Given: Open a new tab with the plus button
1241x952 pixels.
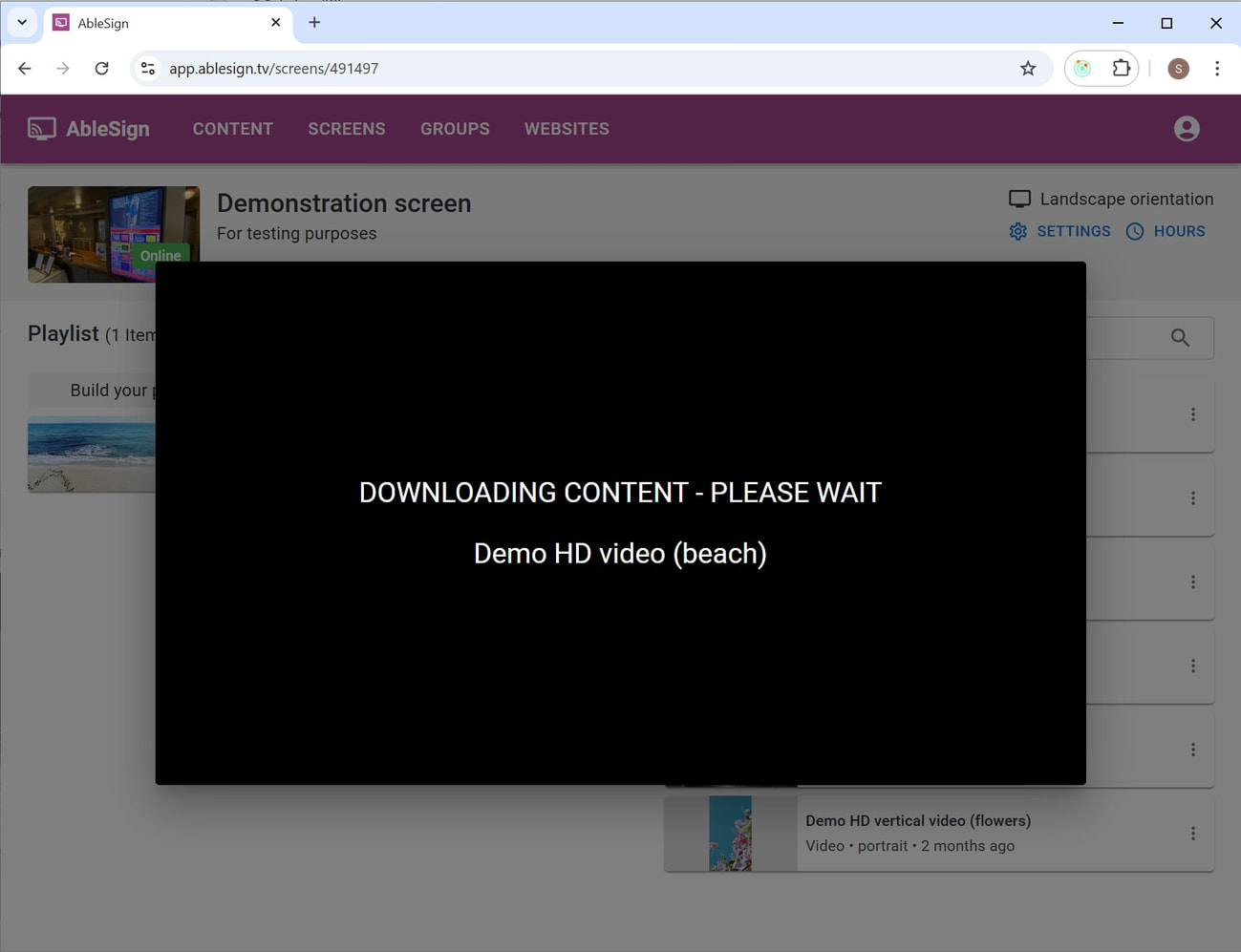Looking at the screenshot, I should tap(314, 22).
